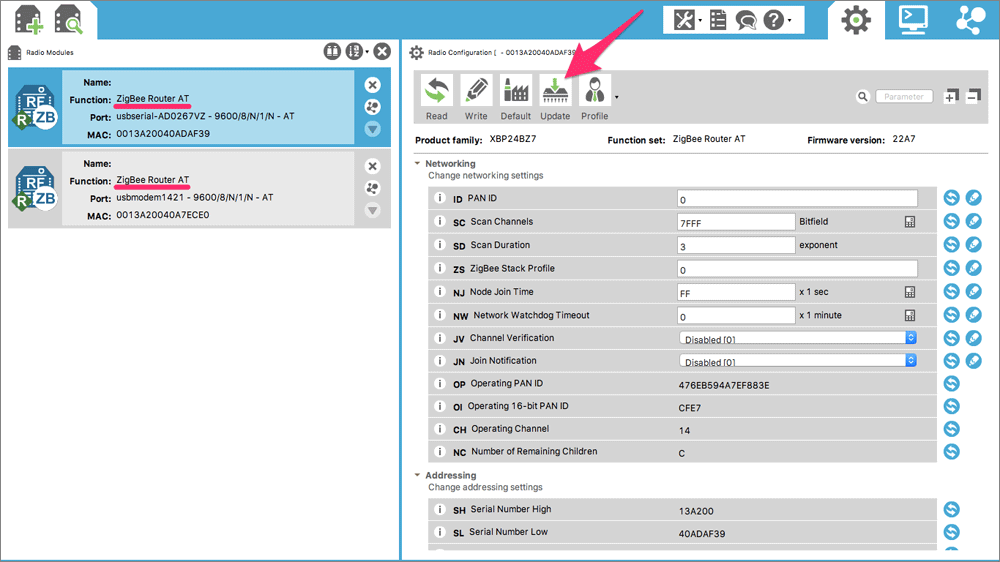Click the parameter search magnifier icon
The image size is (1000, 562).
click(x=862, y=97)
